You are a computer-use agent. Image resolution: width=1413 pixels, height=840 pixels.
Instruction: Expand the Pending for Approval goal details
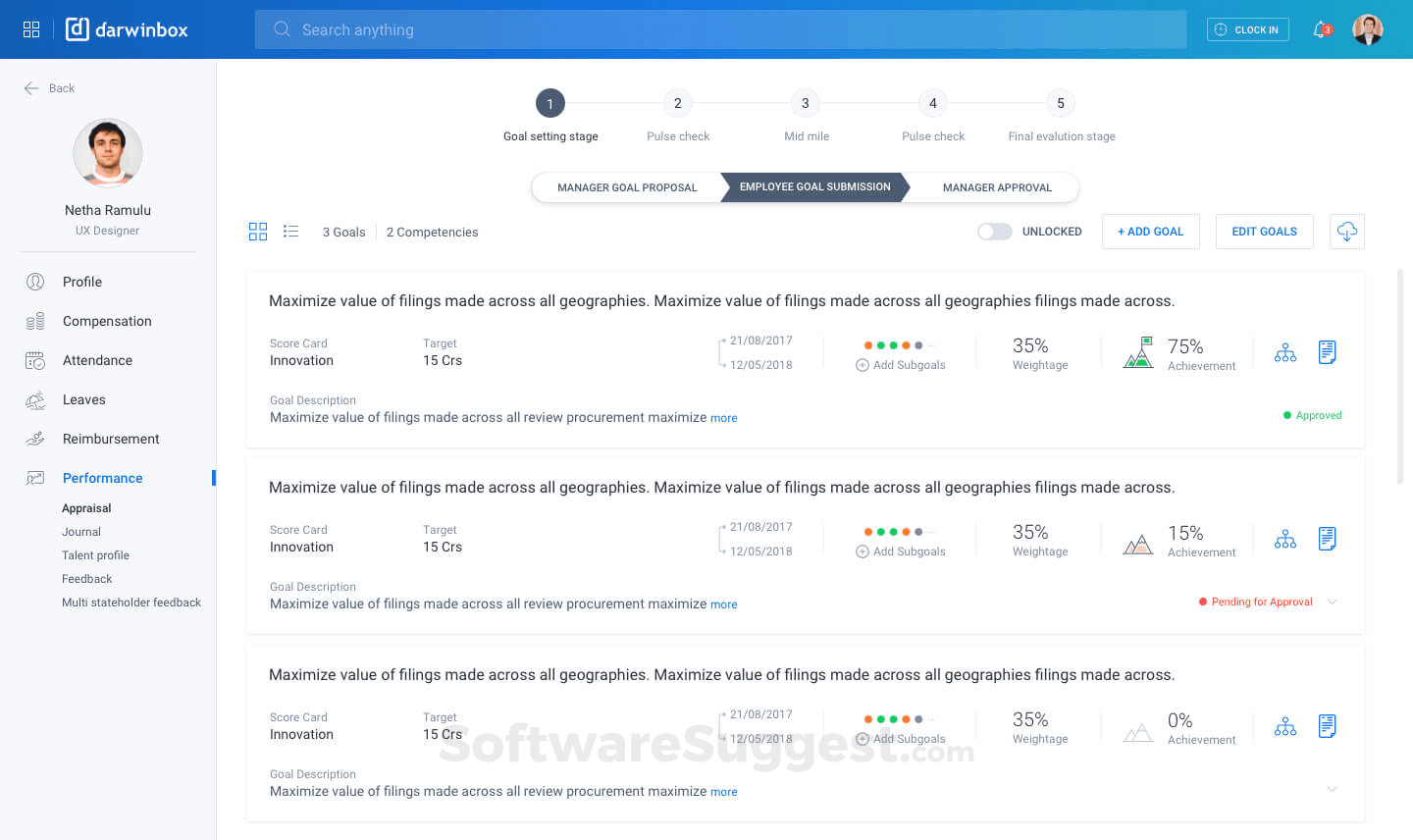click(1333, 602)
